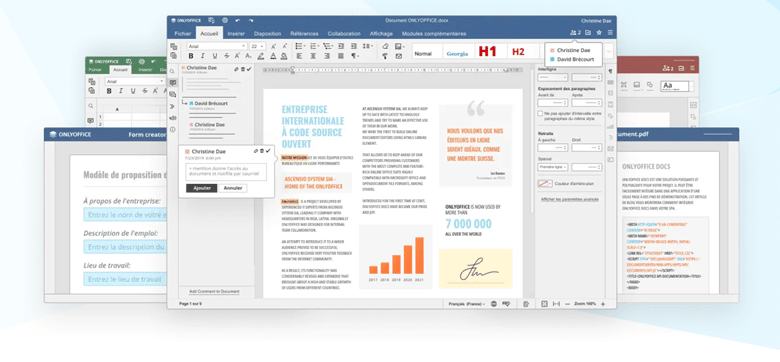The image size is (780, 362).
Task: Open the comments panel in left sidebar
Action: (x=173, y=83)
